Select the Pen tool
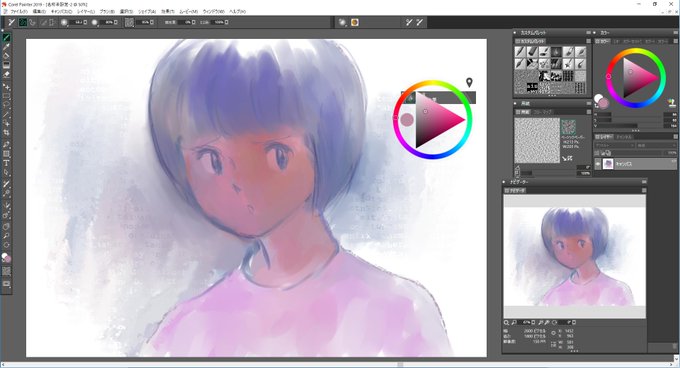 (x=6, y=144)
